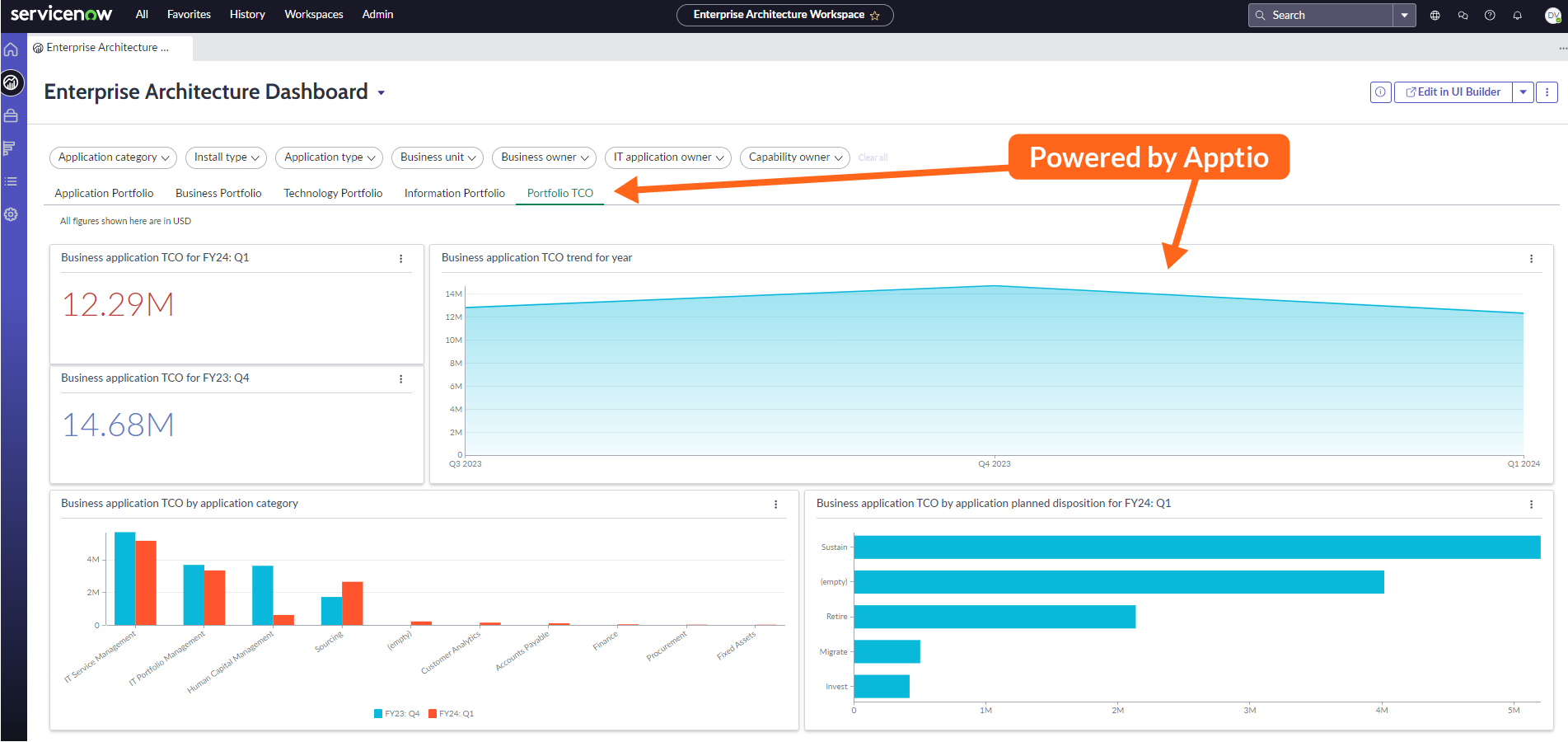Click the Enterprise Architecture Workspace pill
This screenshot has height=742, width=1568.
coord(785,15)
